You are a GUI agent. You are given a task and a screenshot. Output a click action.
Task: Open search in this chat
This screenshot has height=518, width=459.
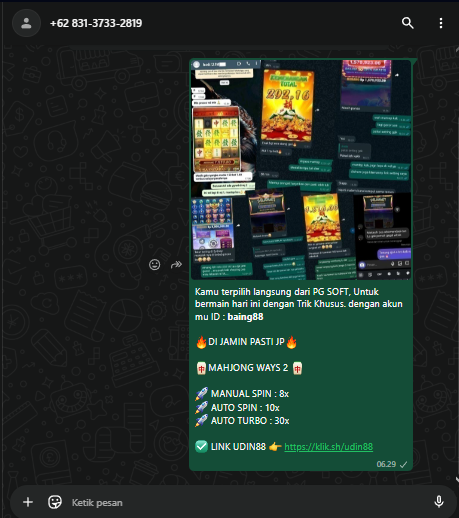point(407,23)
